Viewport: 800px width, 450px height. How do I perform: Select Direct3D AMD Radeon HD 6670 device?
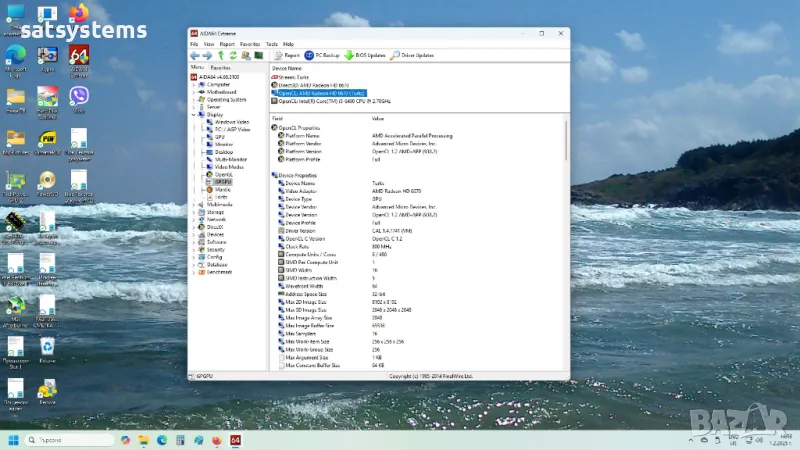pos(314,86)
